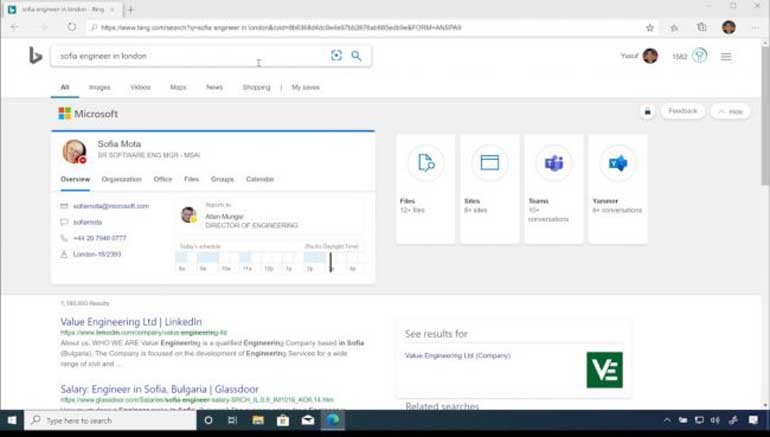Open browser settings ellipsis menu
770x437 pixels.
pyautogui.click(x=755, y=27)
